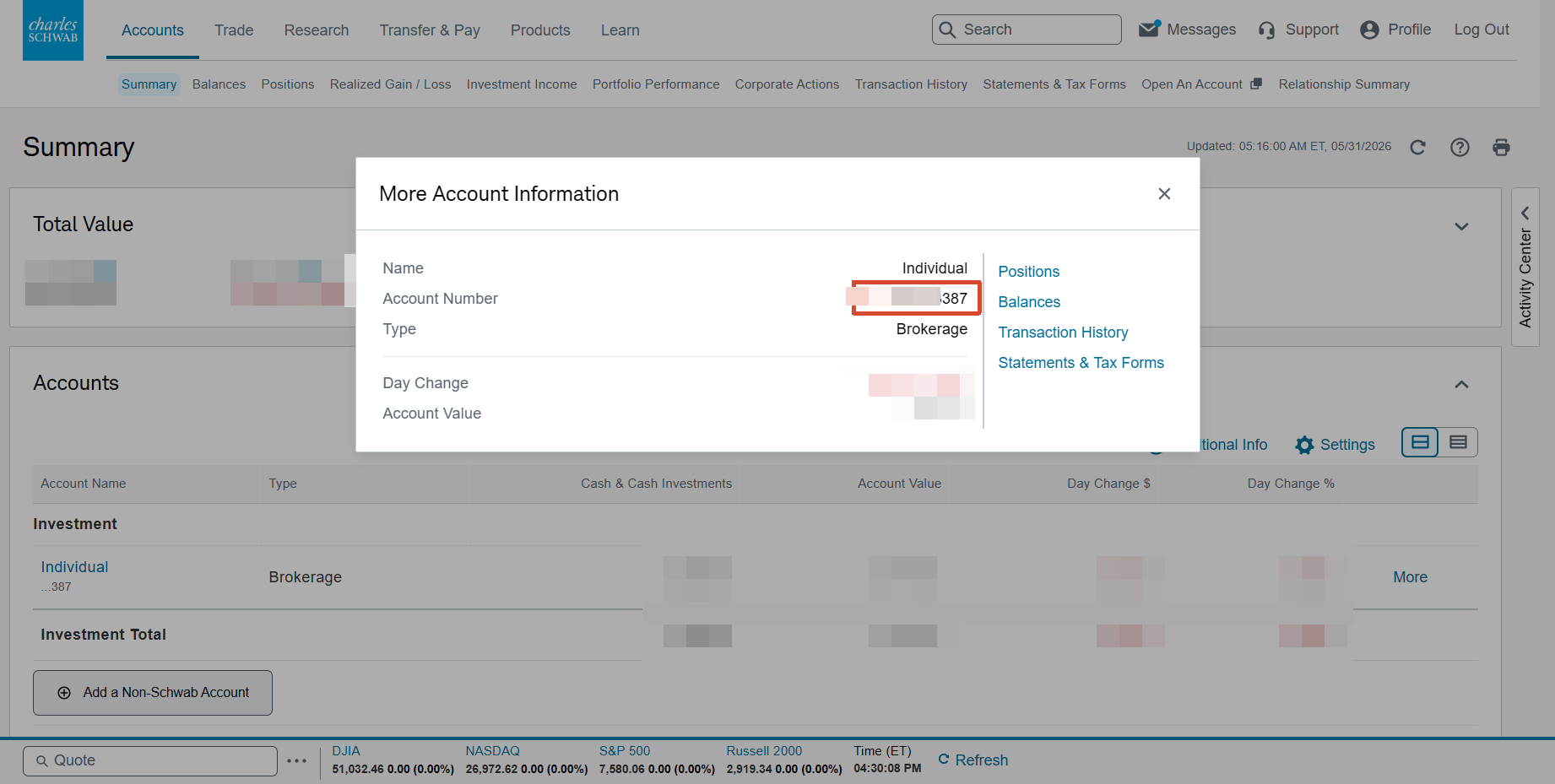Click the DJIA index label

pos(346,751)
